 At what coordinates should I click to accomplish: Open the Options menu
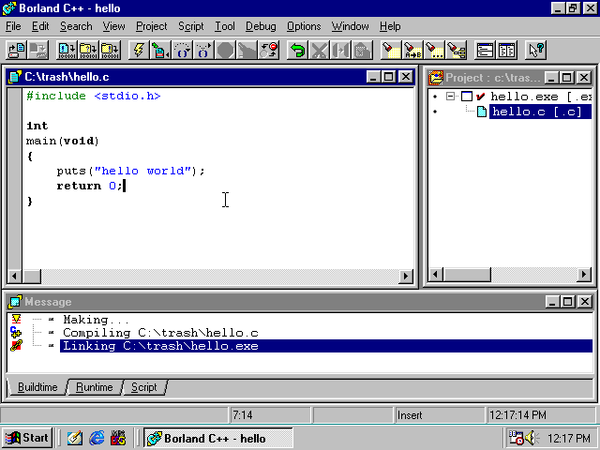(x=304, y=26)
